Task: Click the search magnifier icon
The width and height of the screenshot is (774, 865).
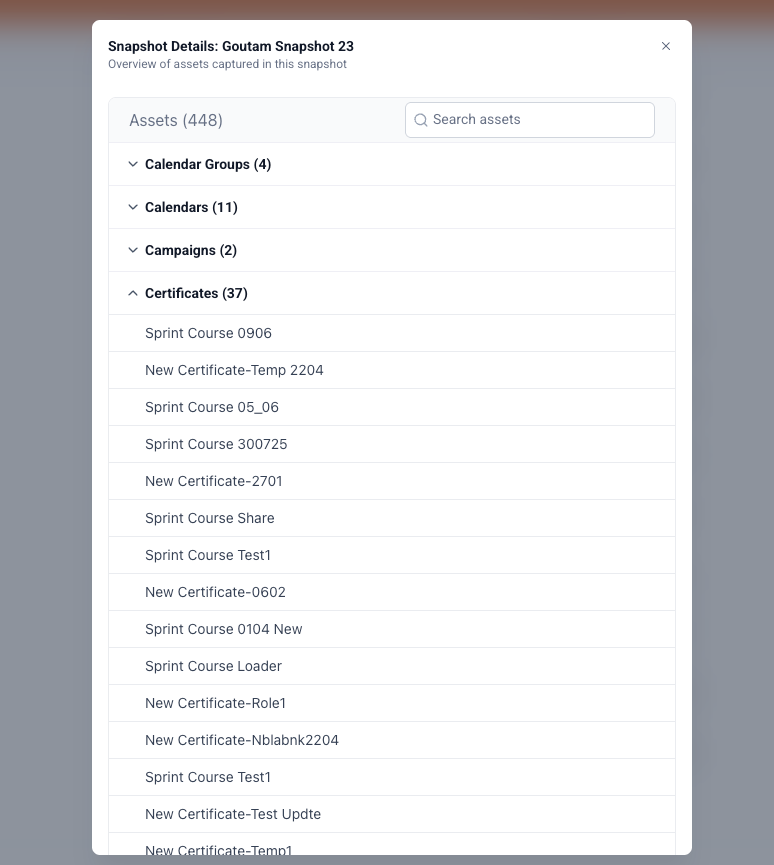Action: pos(421,120)
